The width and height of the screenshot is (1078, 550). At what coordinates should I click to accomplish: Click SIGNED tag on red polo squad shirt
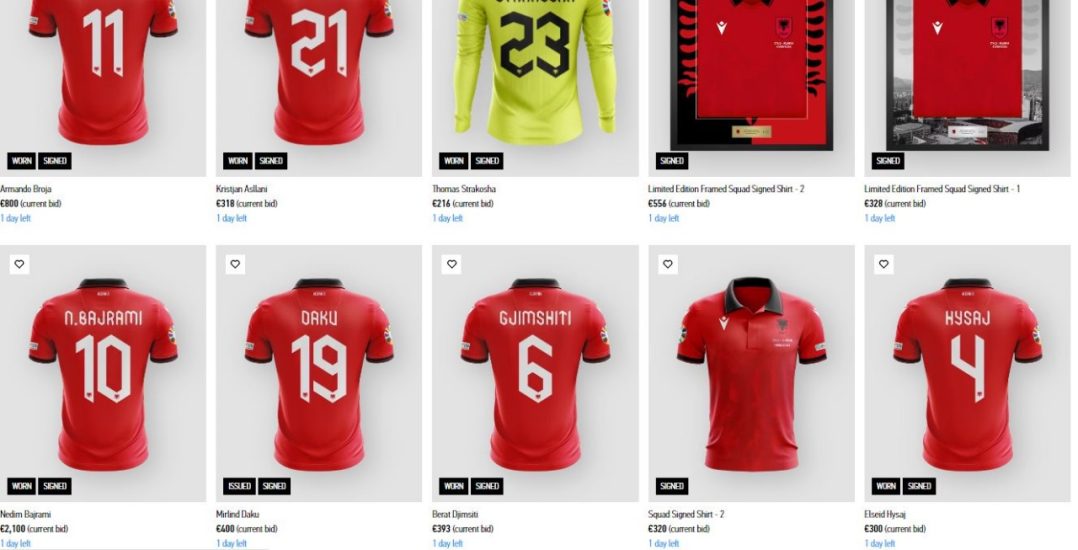pos(672,486)
